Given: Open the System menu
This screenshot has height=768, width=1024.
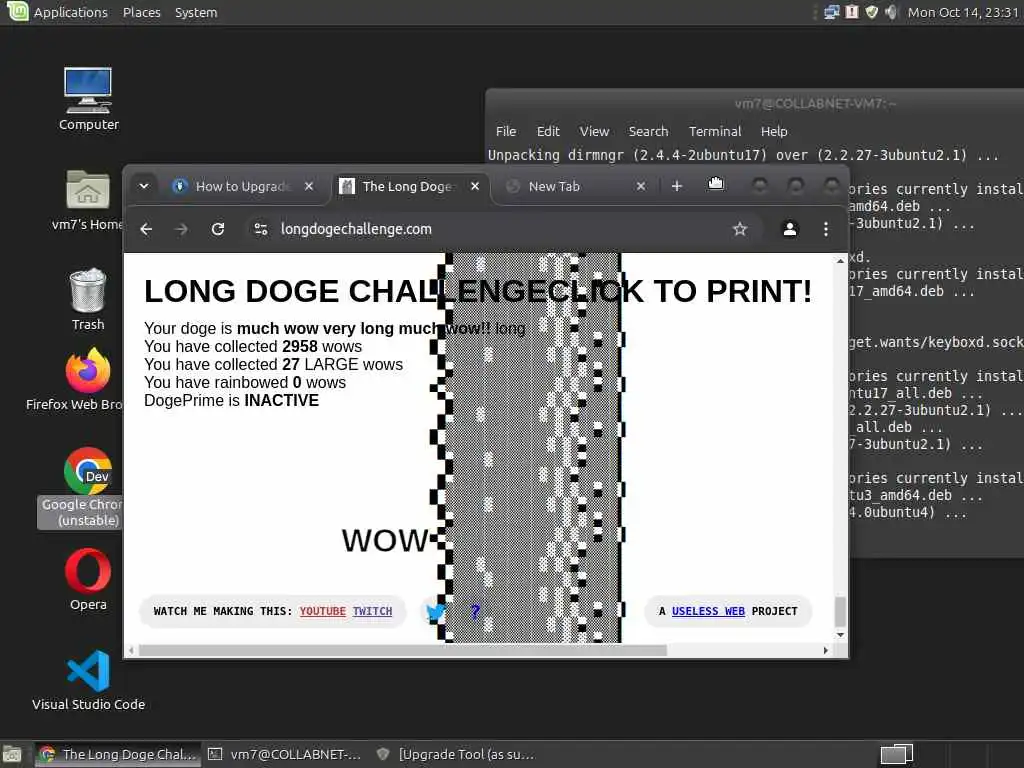Looking at the screenshot, I should 196,12.
